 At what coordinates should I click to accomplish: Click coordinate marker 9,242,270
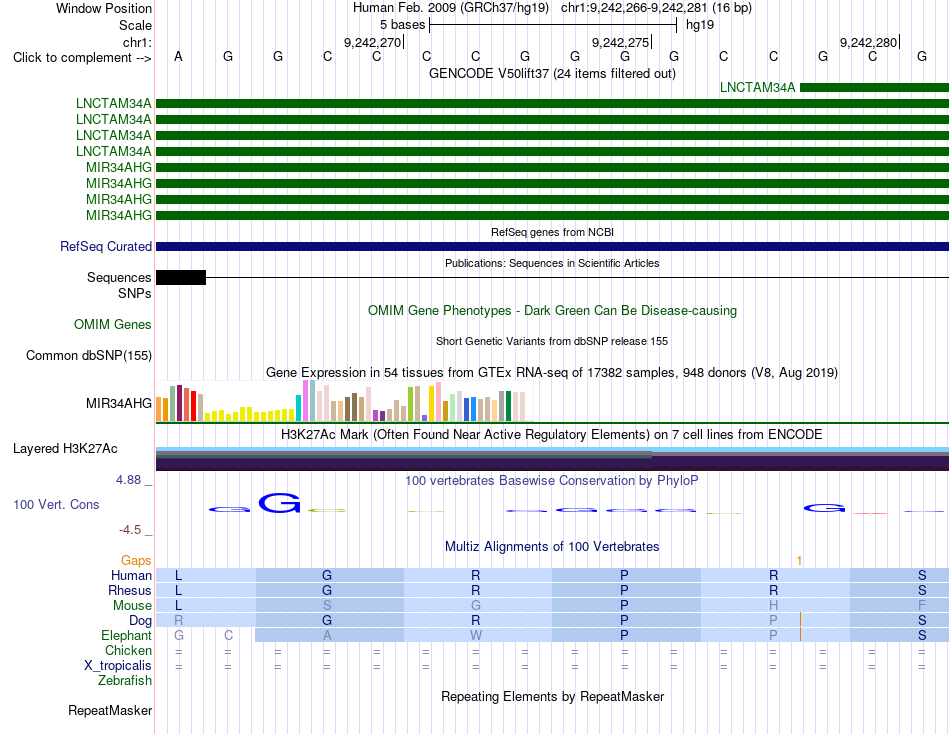[x=373, y=42]
